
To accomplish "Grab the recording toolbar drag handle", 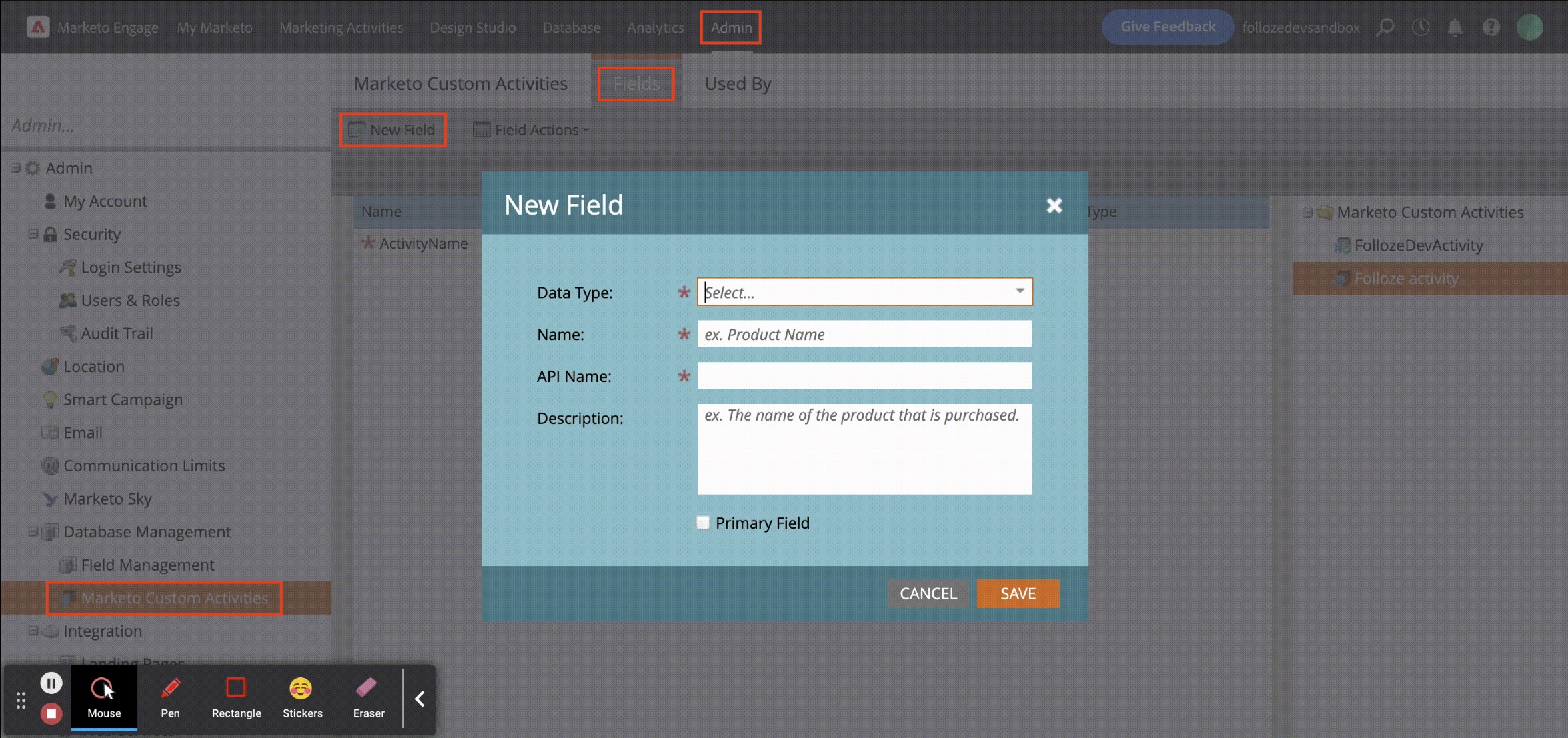I will coord(21,700).
